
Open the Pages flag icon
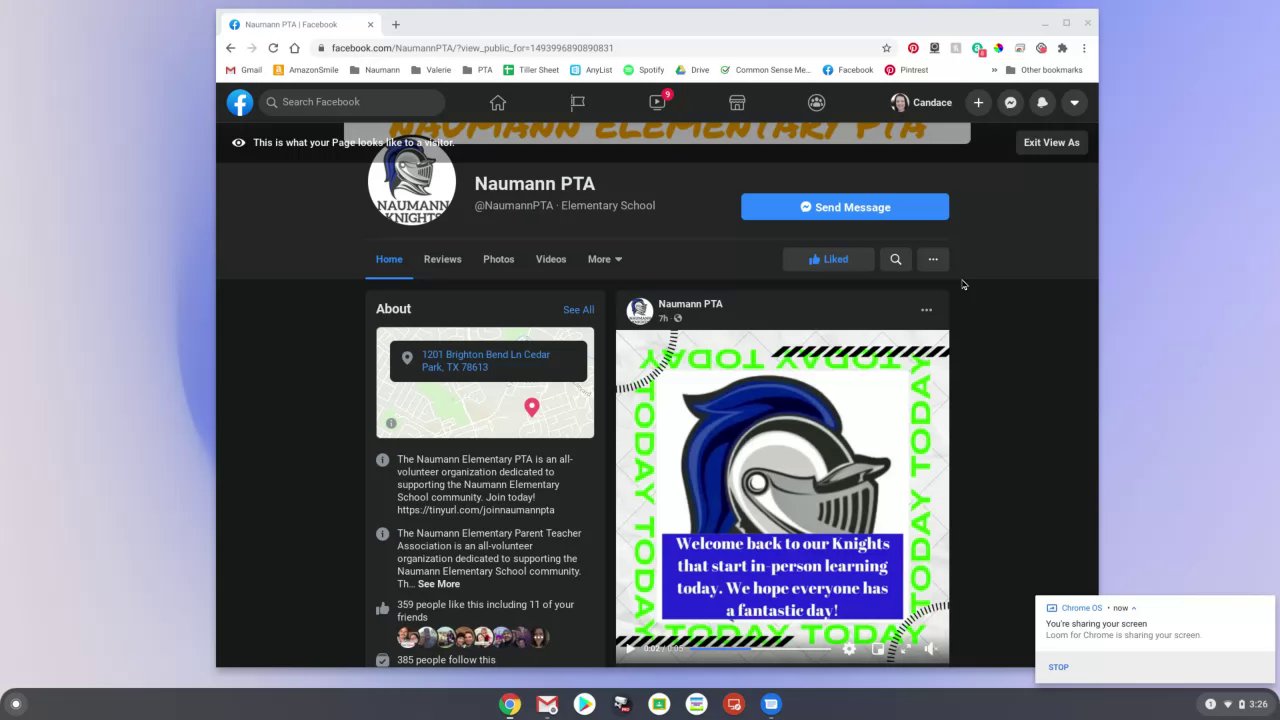(577, 102)
